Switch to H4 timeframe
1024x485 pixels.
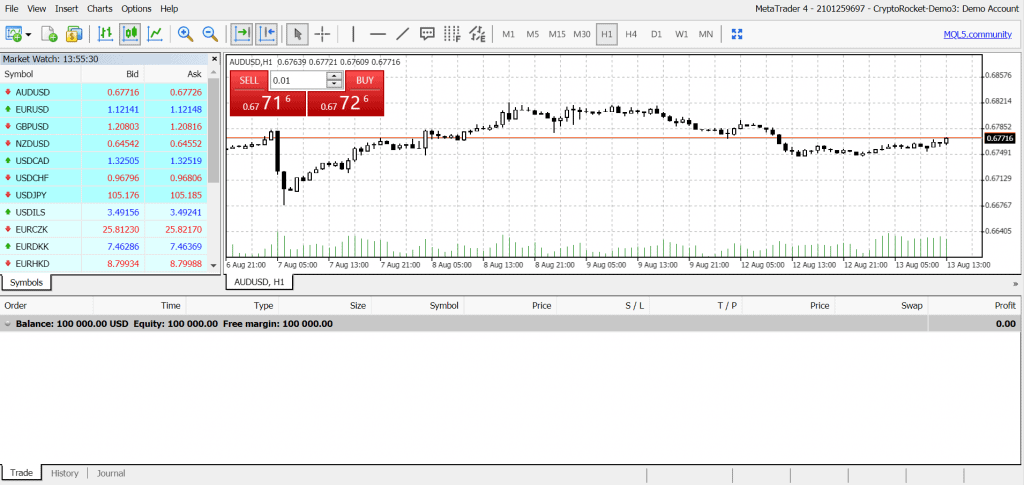coord(631,34)
